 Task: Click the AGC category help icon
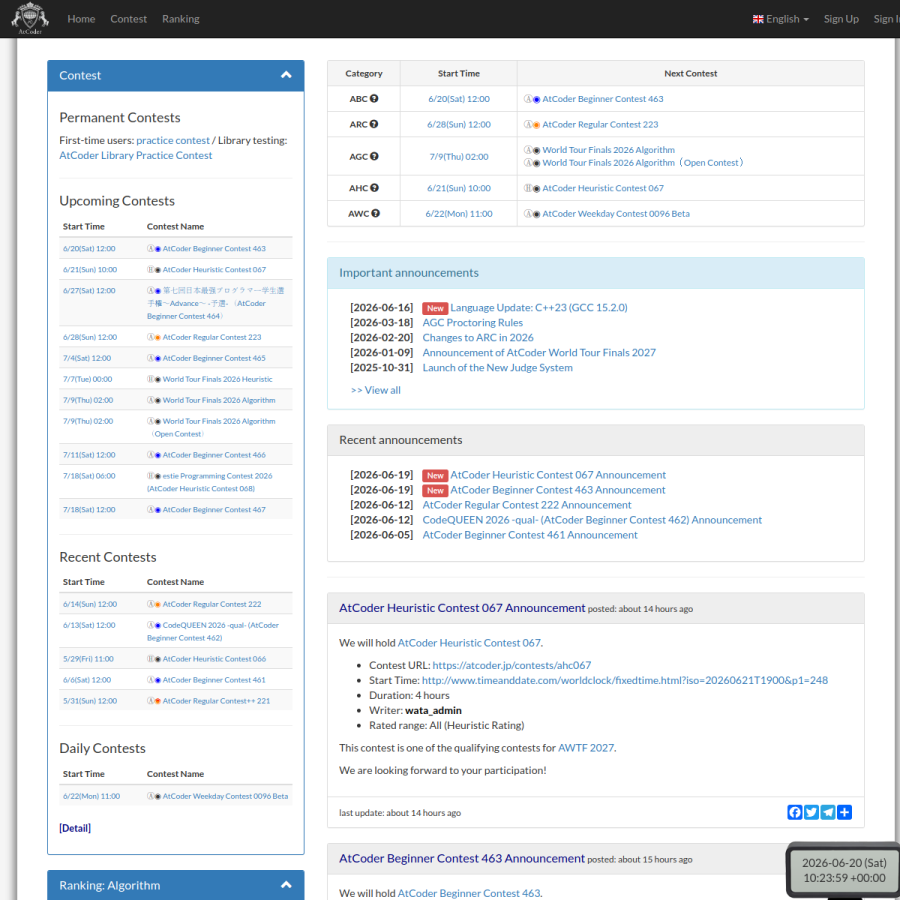[374, 156]
